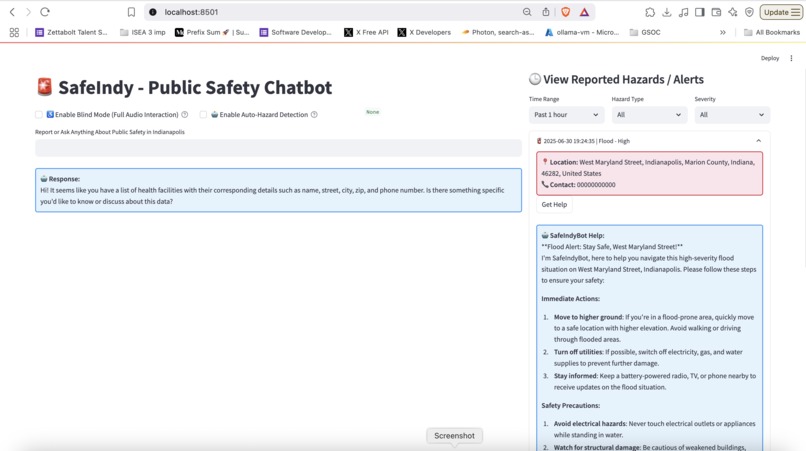The image size is (806, 451).
Task: Open Brave VPN icon
Action: (749, 12)
